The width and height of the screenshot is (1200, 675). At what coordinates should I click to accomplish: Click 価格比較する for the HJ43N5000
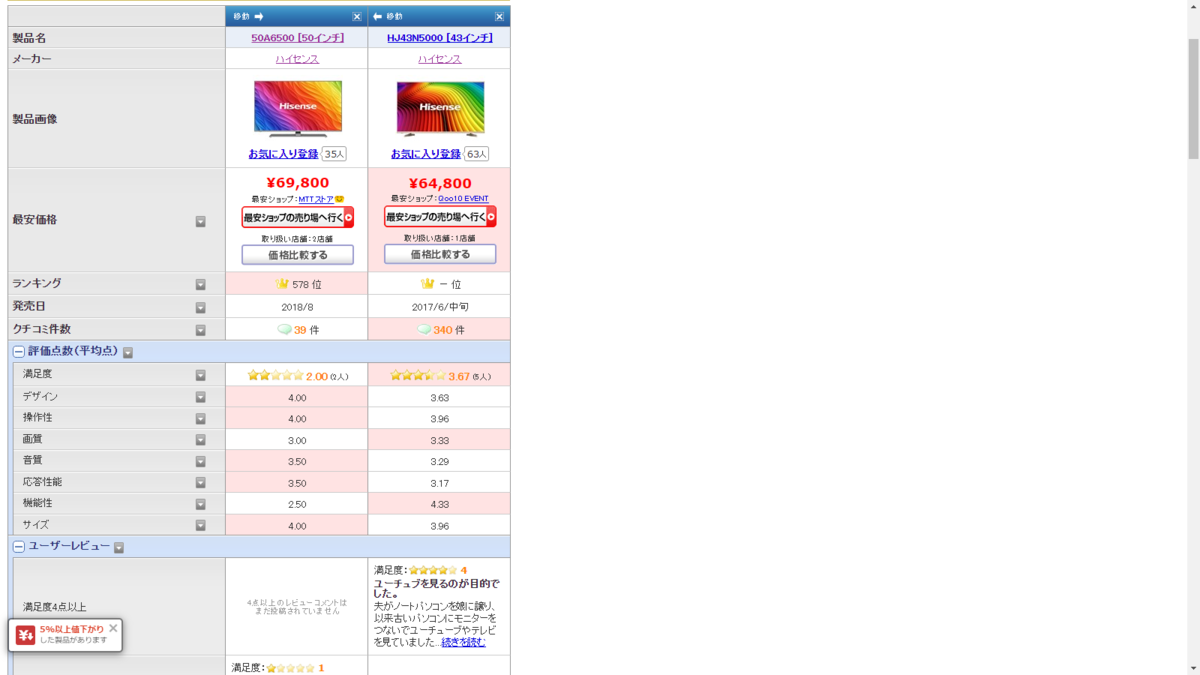(x=440, y=255)
